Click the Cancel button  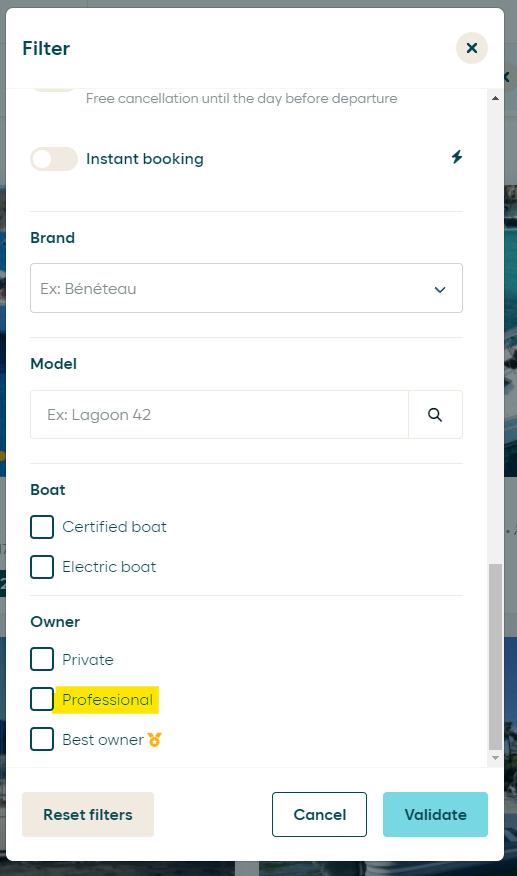(x=320, y=815)
